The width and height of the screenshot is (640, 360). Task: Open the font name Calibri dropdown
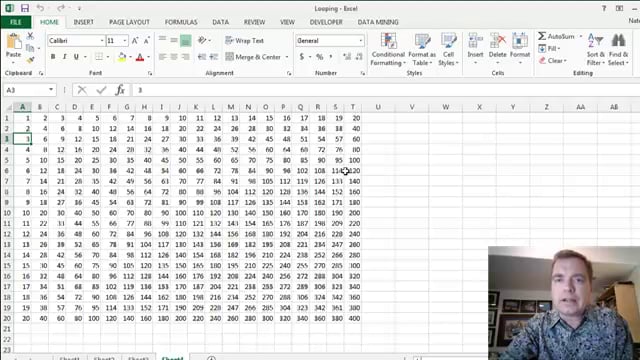point(102,41)
